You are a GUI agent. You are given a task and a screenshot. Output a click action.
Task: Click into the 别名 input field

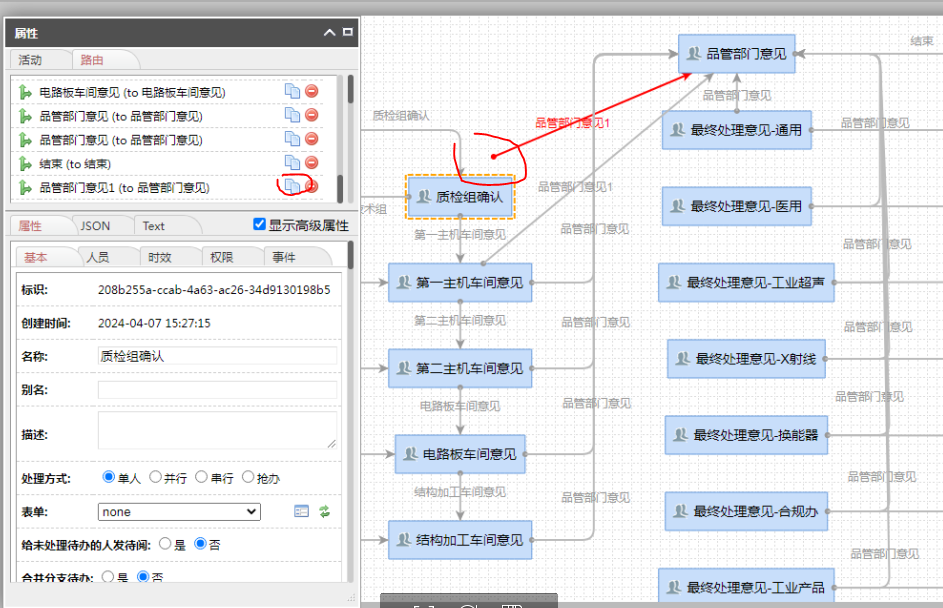(x=217, y=390)
